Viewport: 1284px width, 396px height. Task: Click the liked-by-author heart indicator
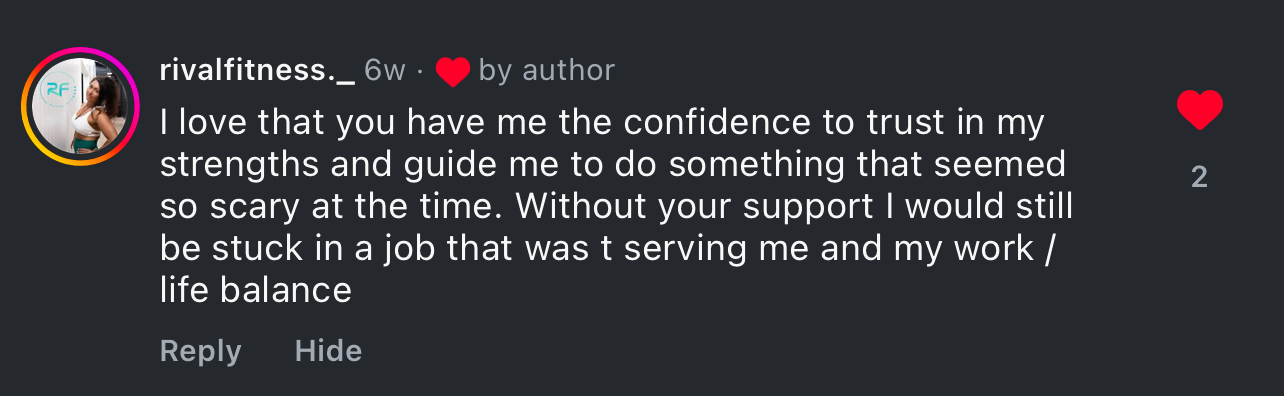pos(453,70)
